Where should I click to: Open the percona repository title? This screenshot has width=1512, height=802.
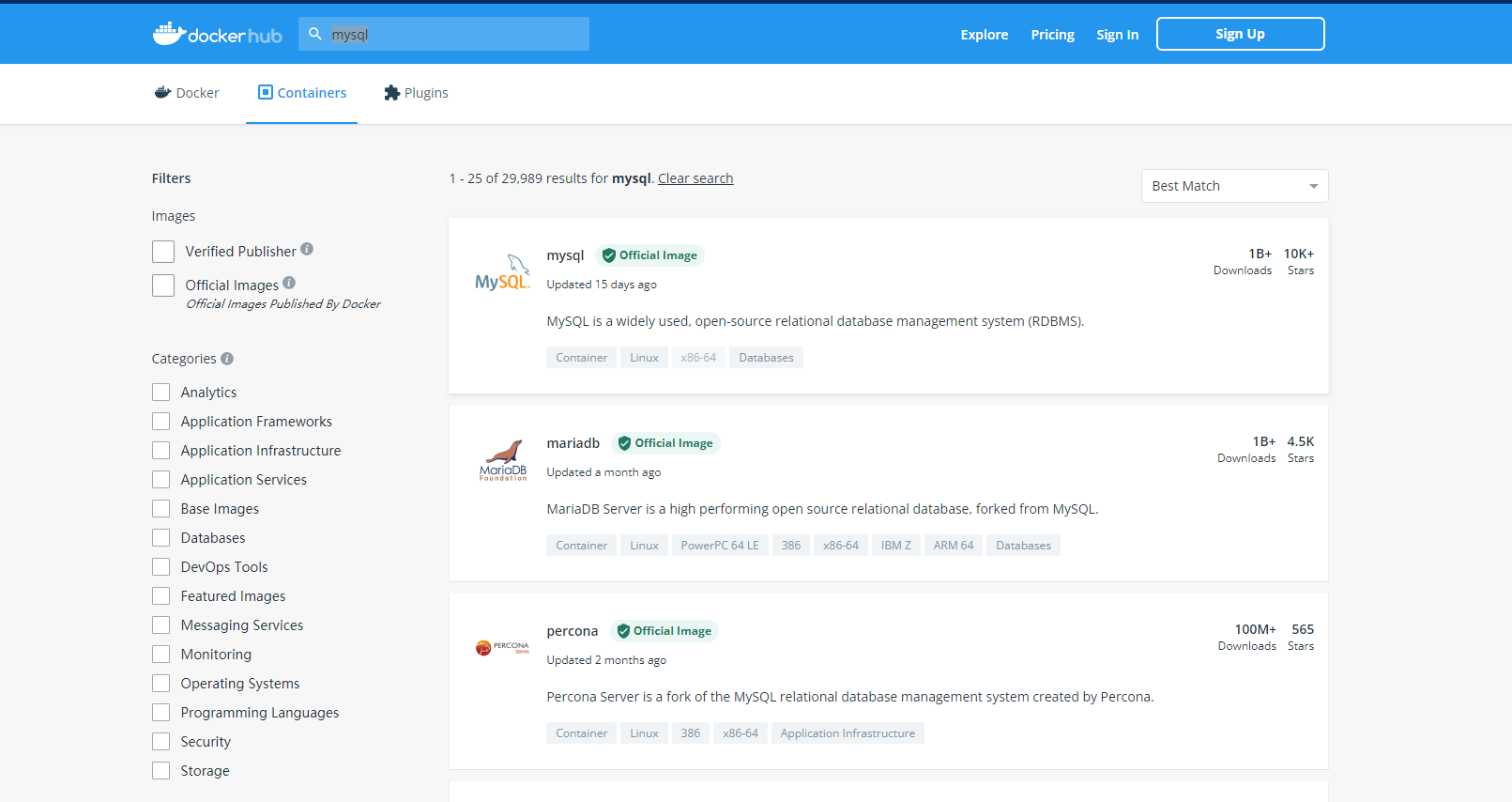(573, 631)
